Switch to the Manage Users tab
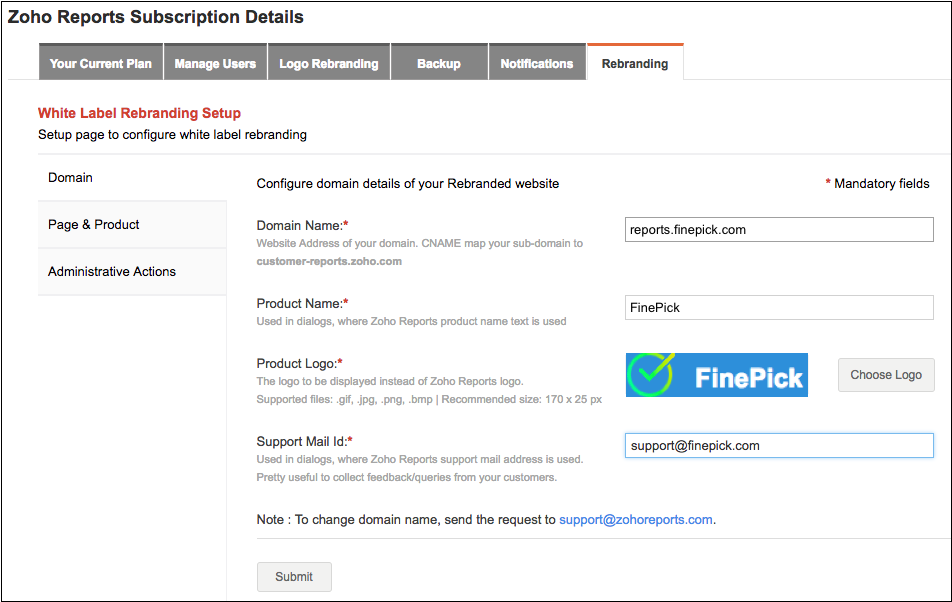 (215, 63)
